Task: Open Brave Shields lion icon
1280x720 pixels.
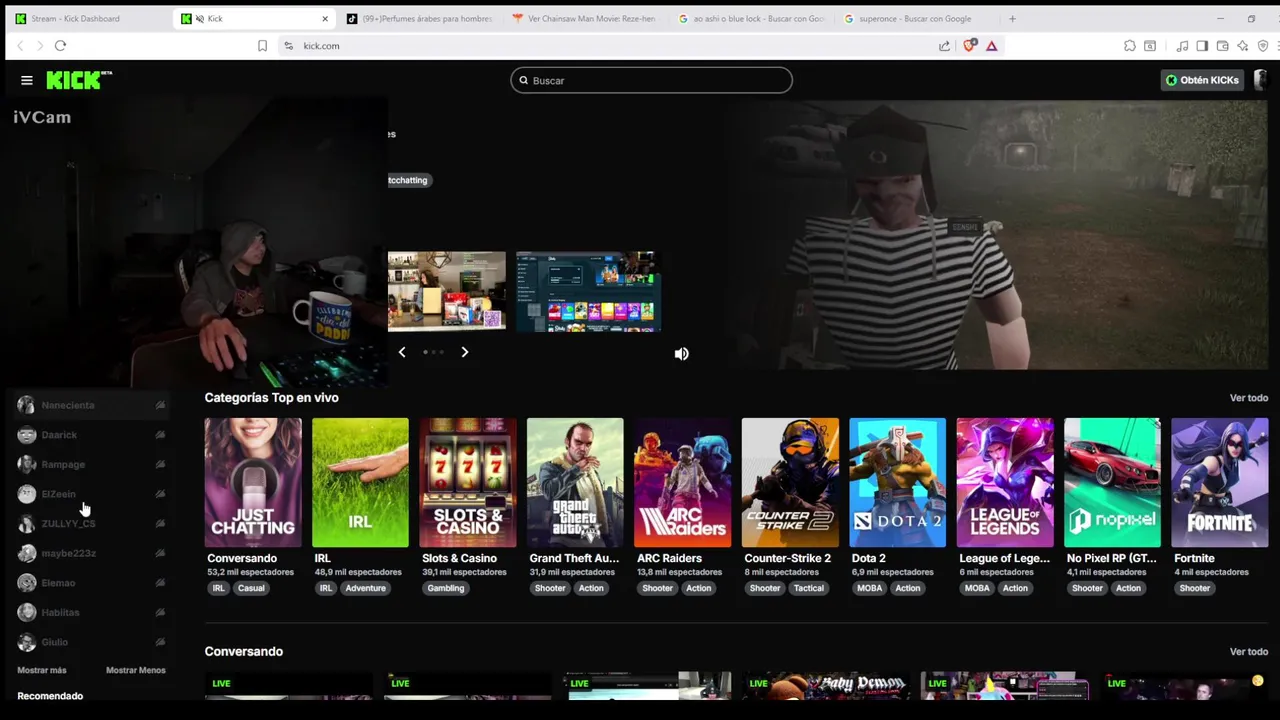Action: coord(969,46)
